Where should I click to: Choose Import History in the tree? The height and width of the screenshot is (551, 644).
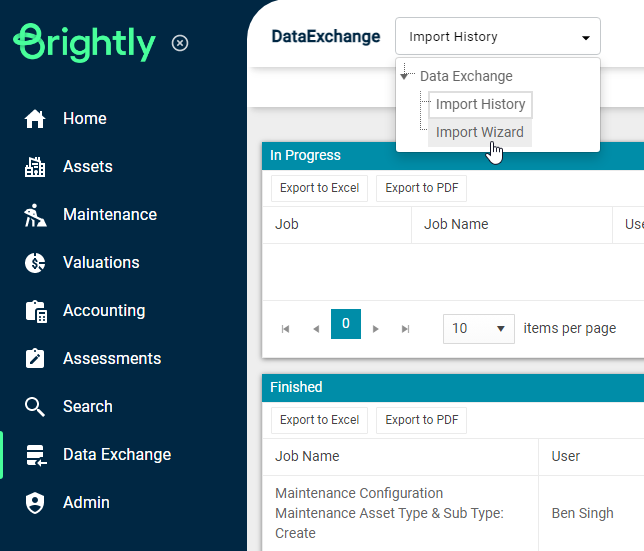point(479,104)
